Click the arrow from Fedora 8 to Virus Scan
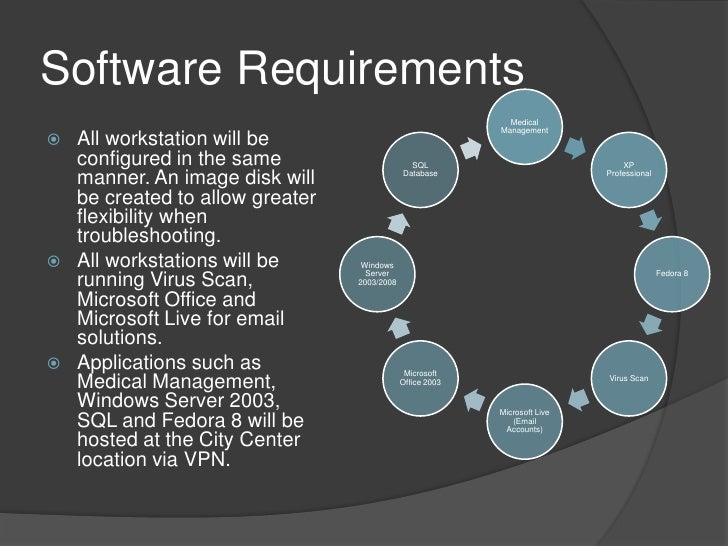 pyautogui.click(x=650, y=324)
